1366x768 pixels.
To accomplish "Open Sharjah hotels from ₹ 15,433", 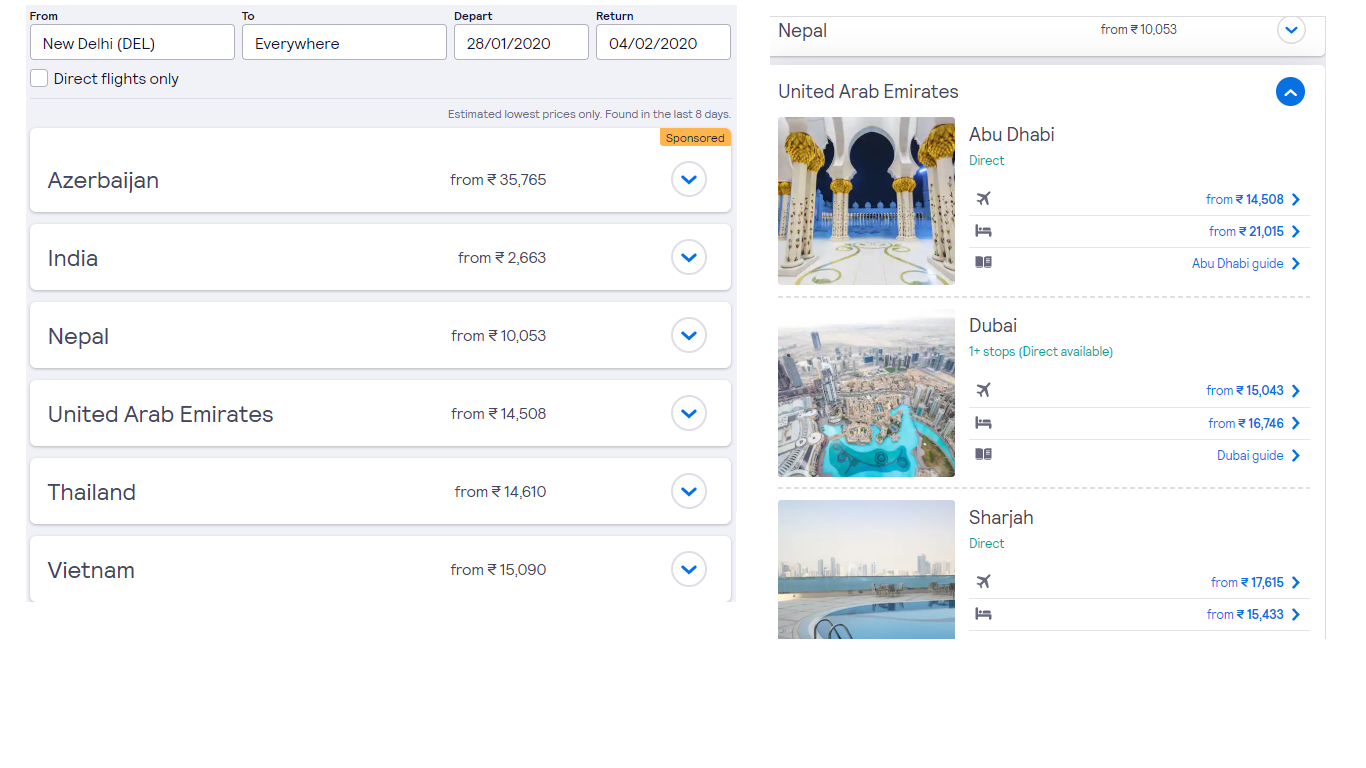I will point(1253,615).
